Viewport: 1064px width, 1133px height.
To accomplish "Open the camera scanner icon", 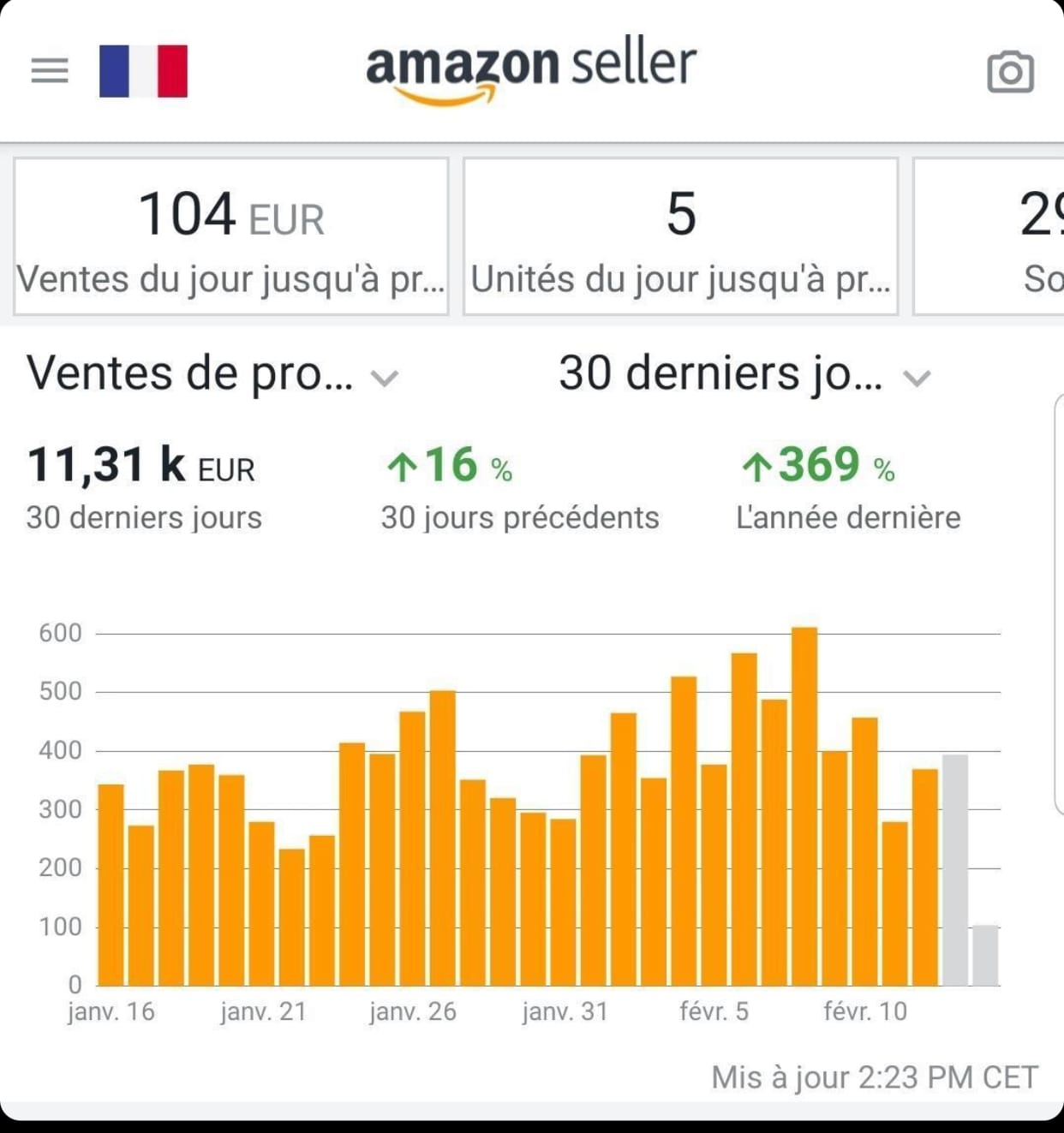I will point(1010,72).
